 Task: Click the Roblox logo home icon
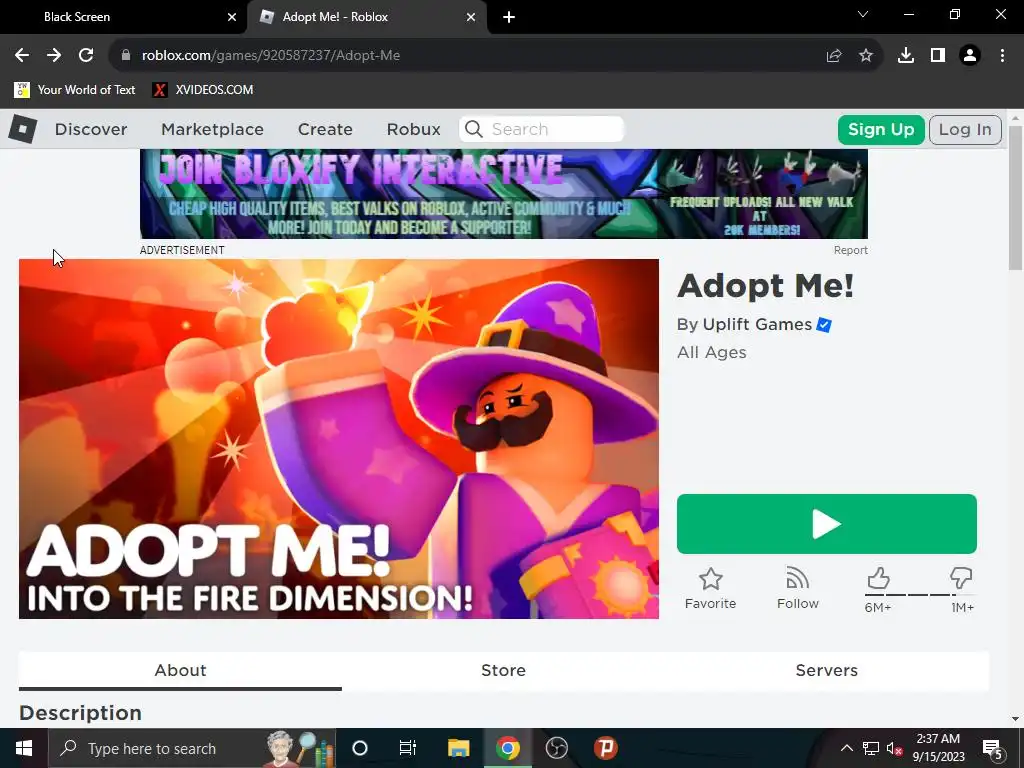(x=23, y=129)
